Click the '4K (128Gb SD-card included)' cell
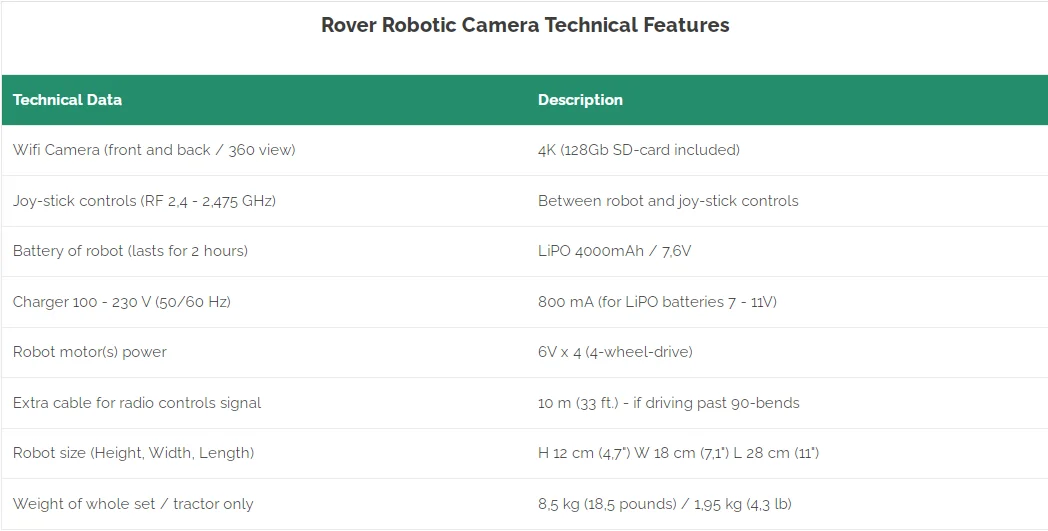1048x531 pixels. [638, 150]
